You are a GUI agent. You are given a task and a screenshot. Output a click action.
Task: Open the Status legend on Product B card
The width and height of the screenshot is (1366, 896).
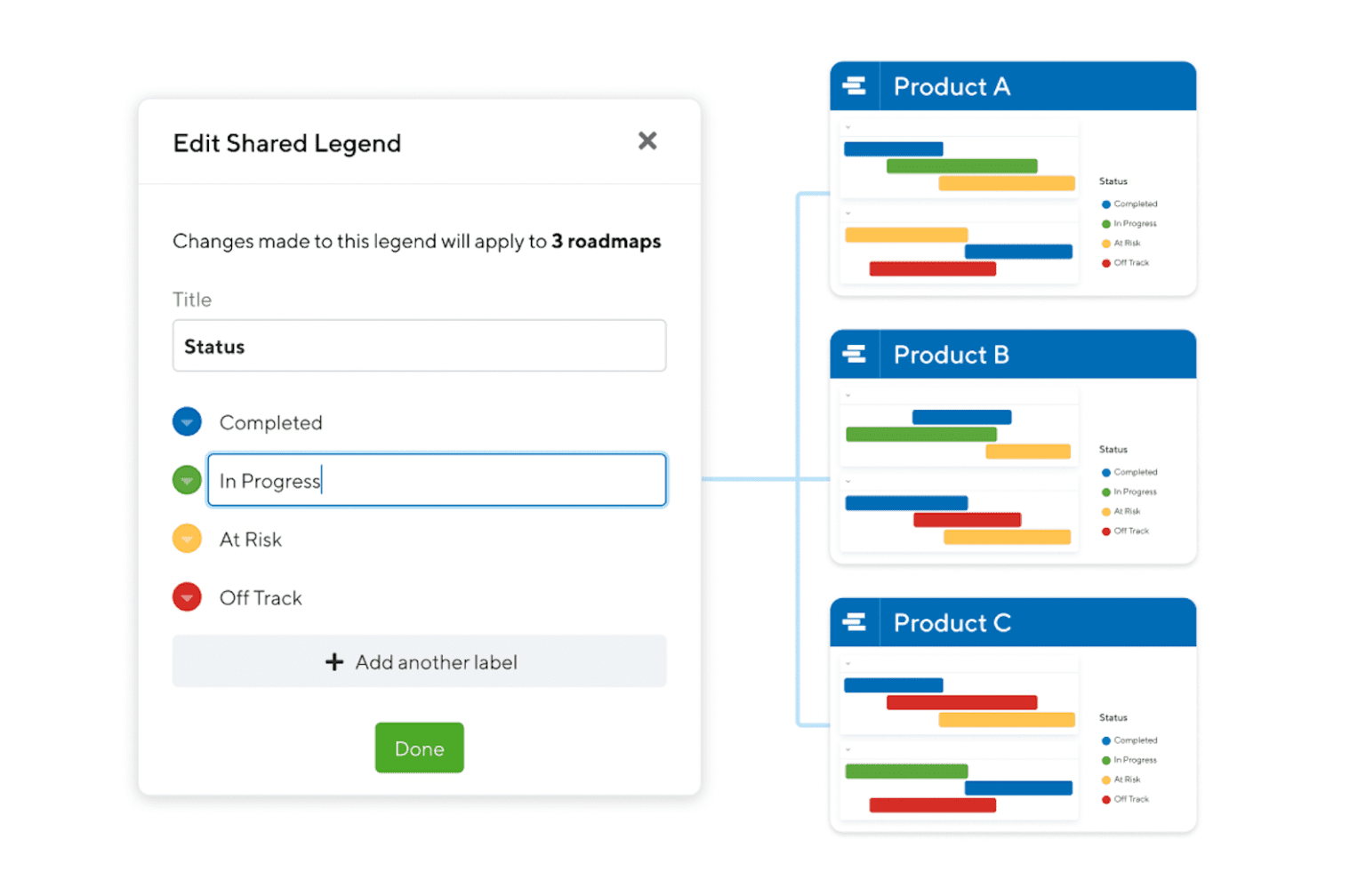click(x=1113, y=449)
